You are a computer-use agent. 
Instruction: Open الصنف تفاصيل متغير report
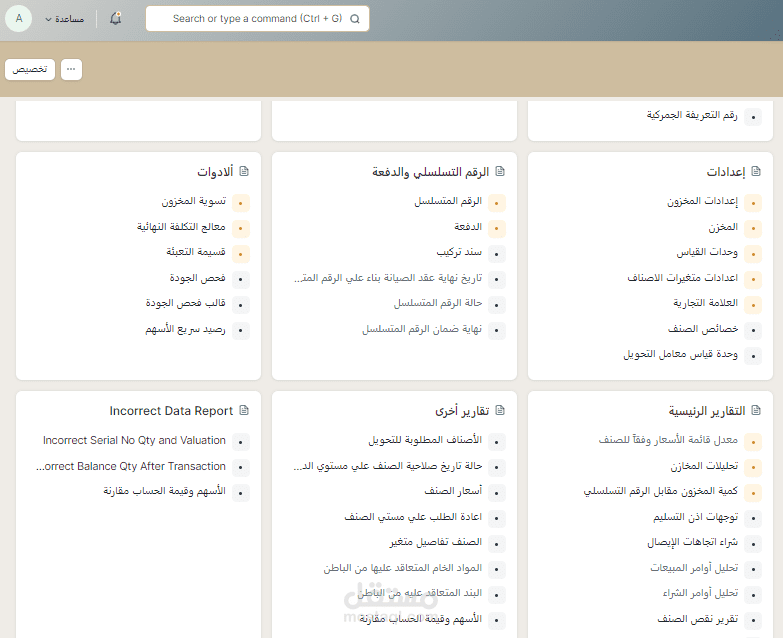436,542
